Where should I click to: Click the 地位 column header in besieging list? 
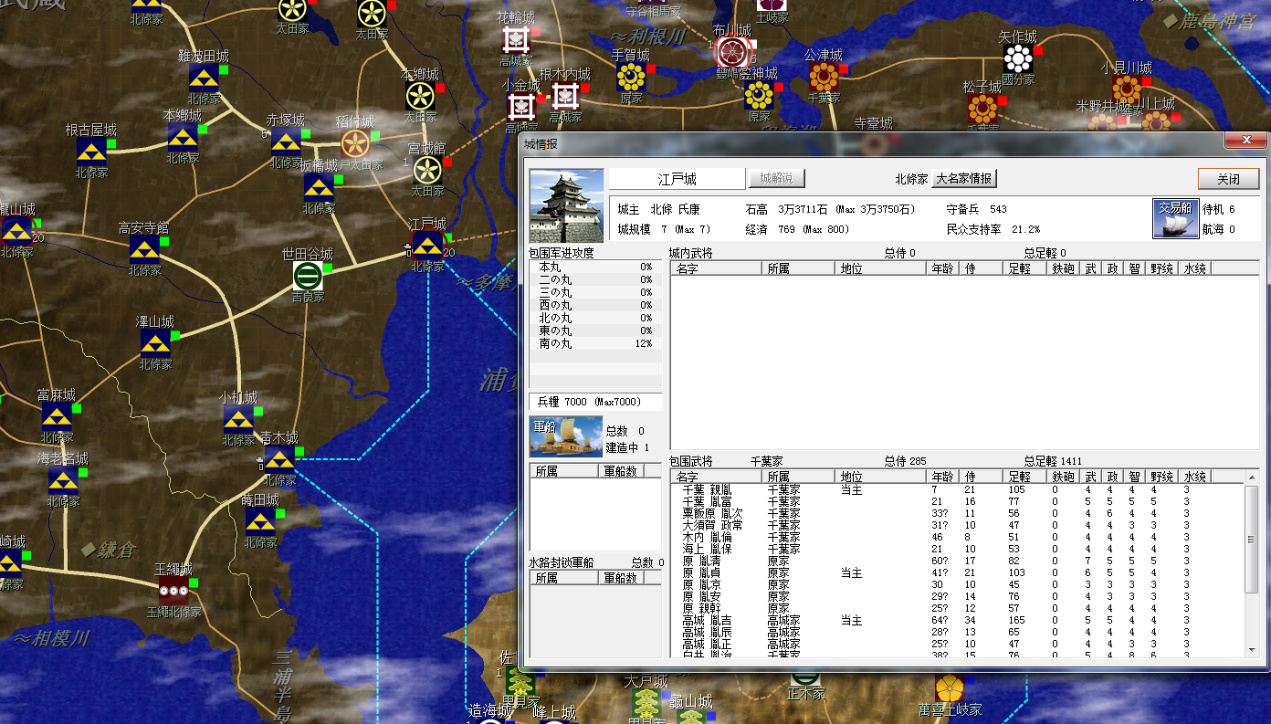point(881,477)
